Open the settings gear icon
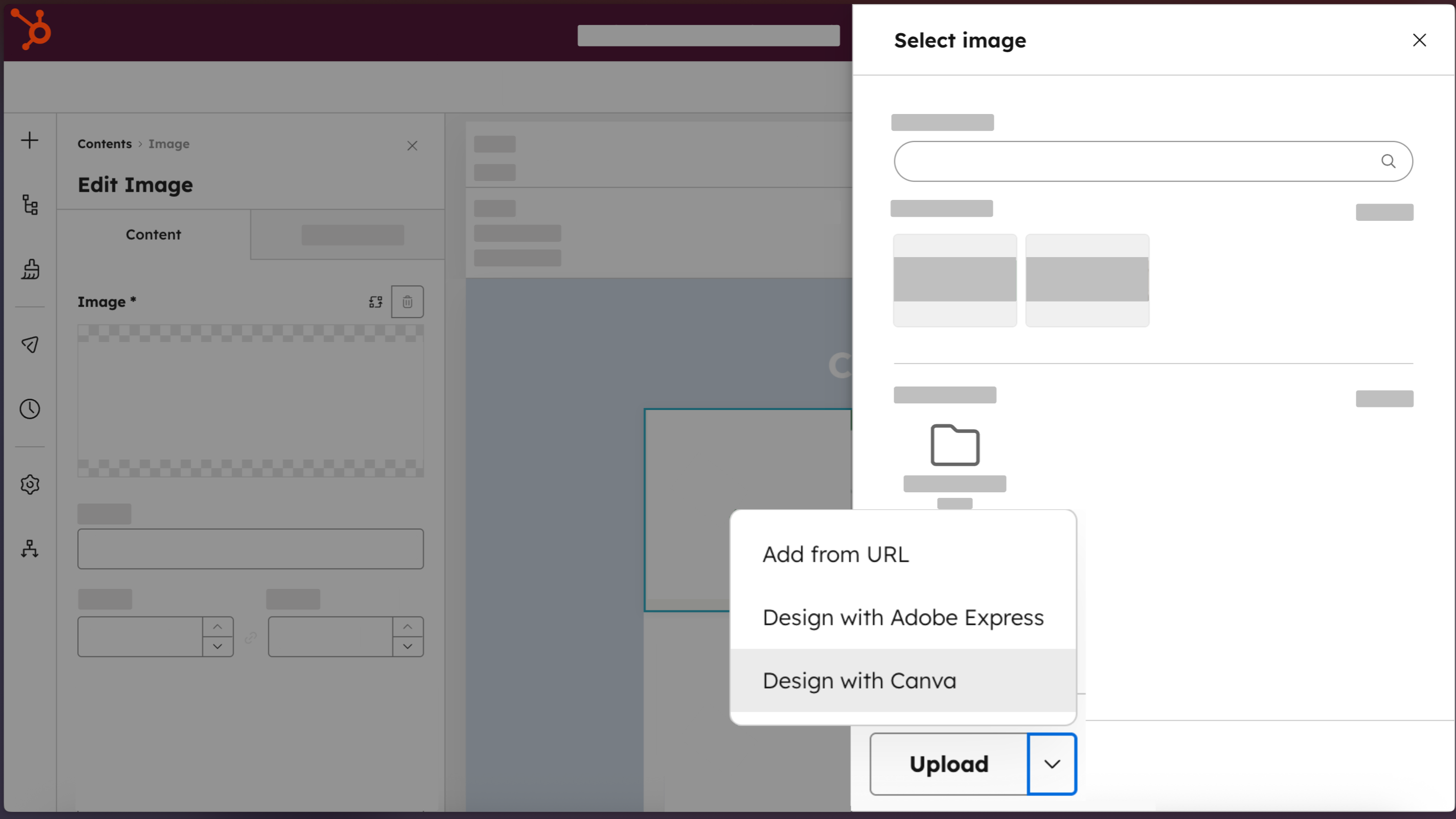 click(29, 484)
